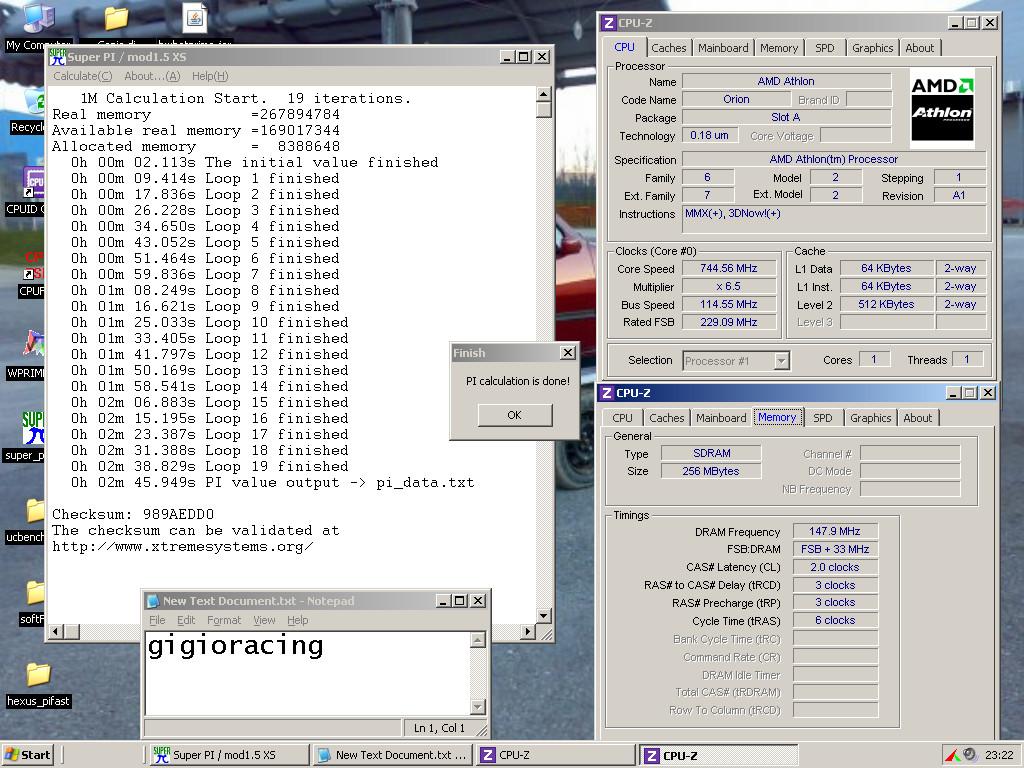Select About tab in bottom CPU-Z window
Image resolution: width=1024 pixels, height=768 pixels.
[x=918, y=418]
